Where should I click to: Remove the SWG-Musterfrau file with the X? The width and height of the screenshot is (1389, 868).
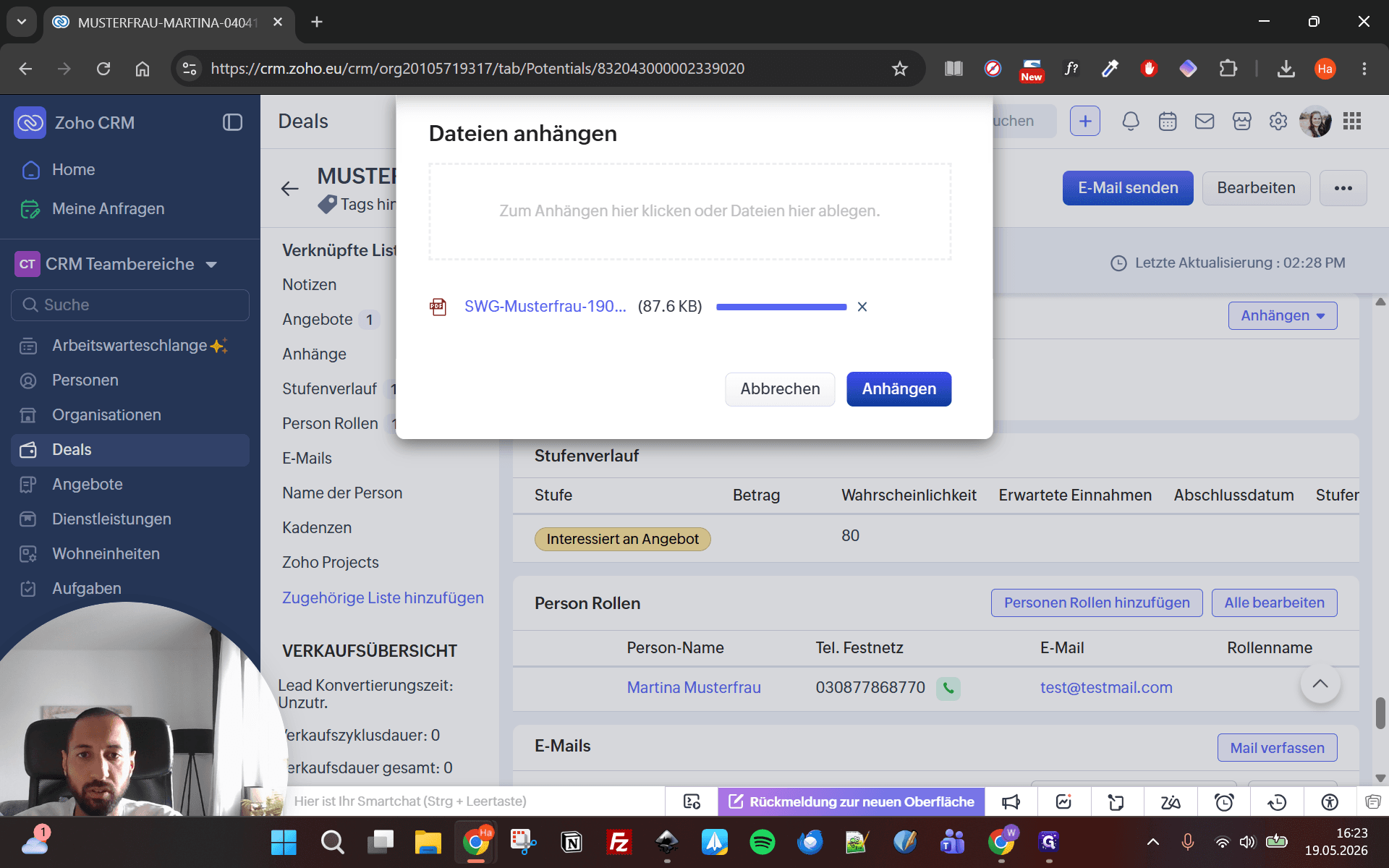pyautogui.click(x=862, y=307)
